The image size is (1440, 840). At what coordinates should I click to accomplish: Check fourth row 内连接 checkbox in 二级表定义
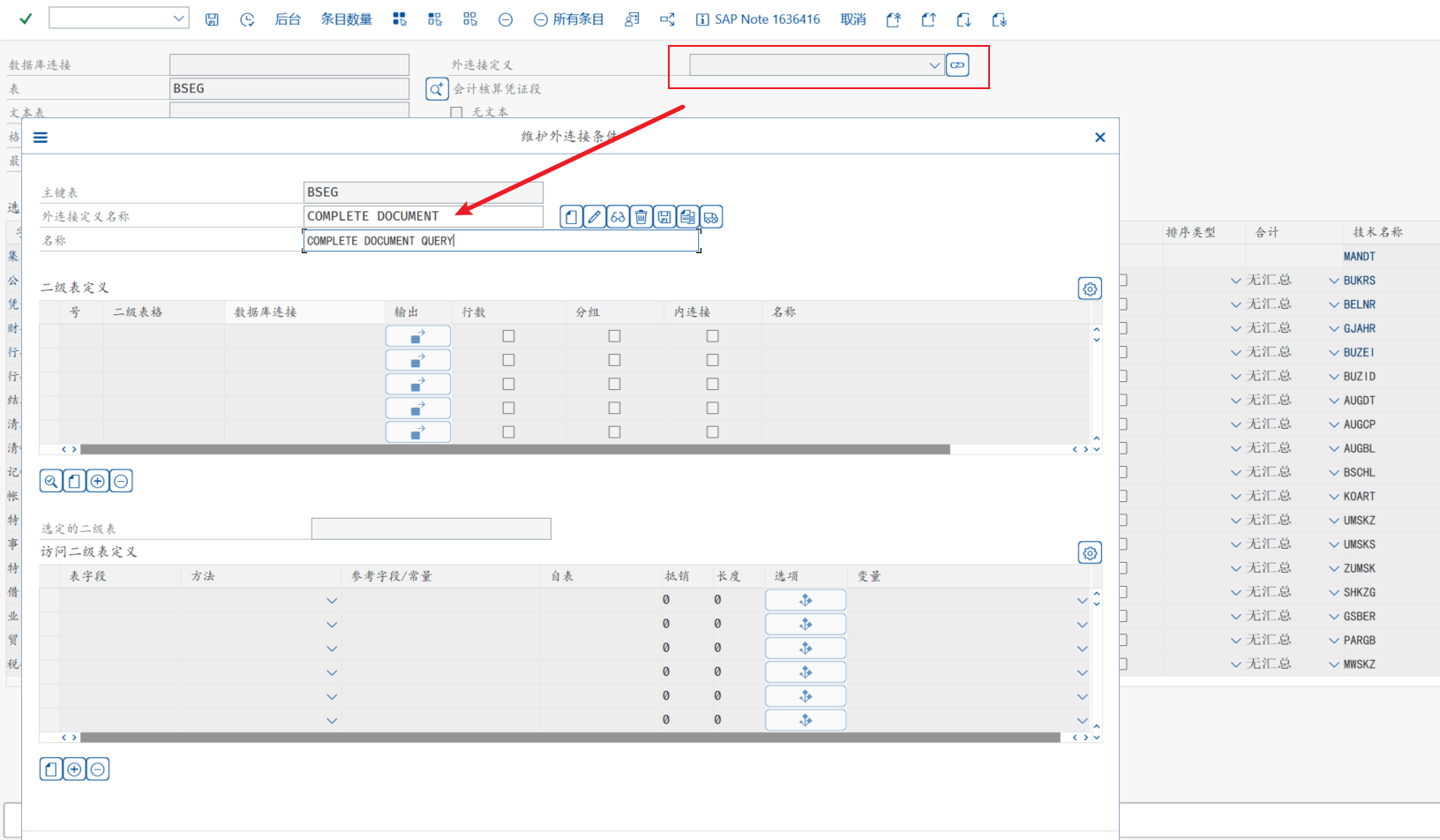click(713, 408)
